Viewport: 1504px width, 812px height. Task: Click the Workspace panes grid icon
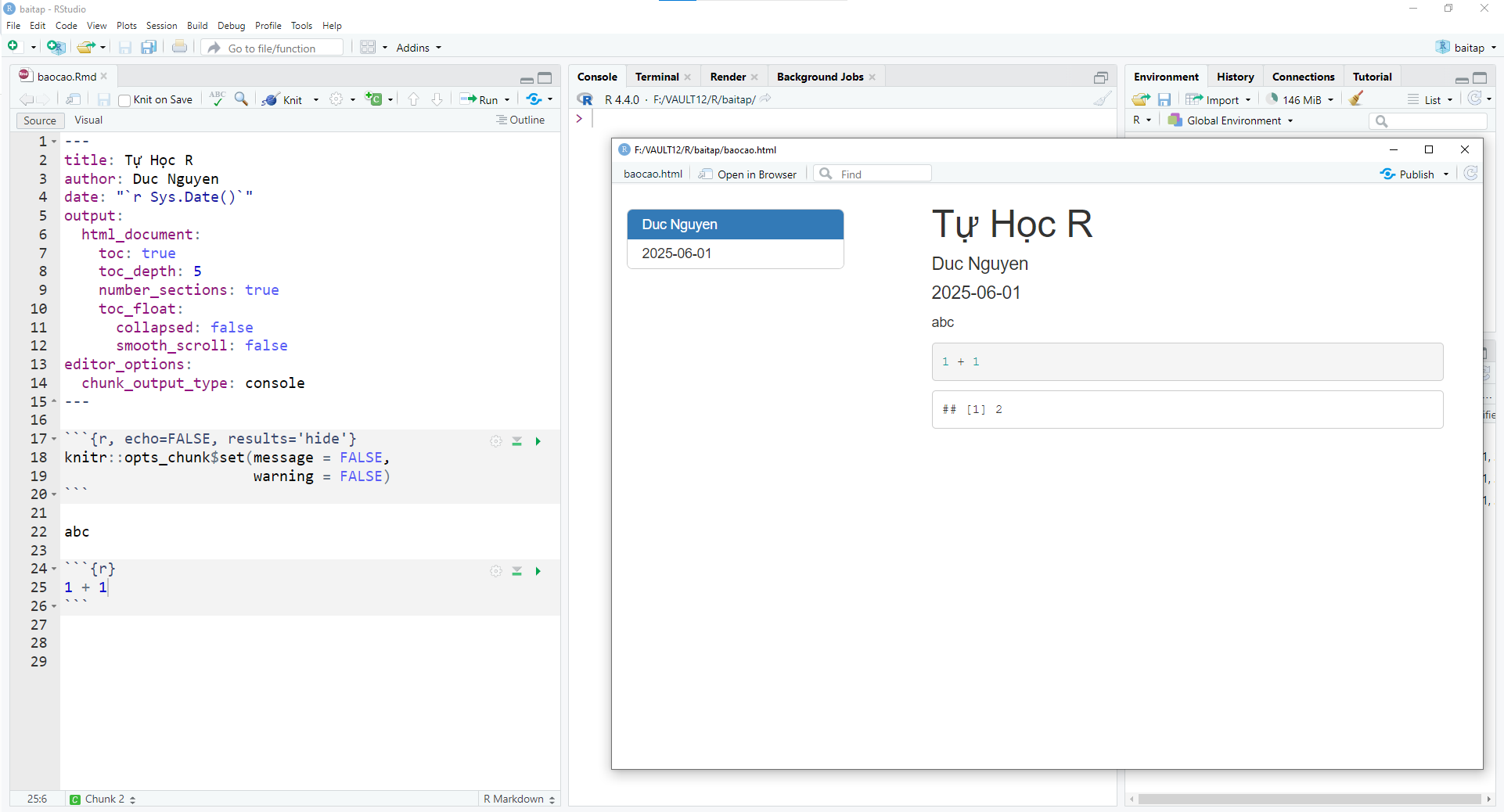pyautogui.click(x=368, y=47)
